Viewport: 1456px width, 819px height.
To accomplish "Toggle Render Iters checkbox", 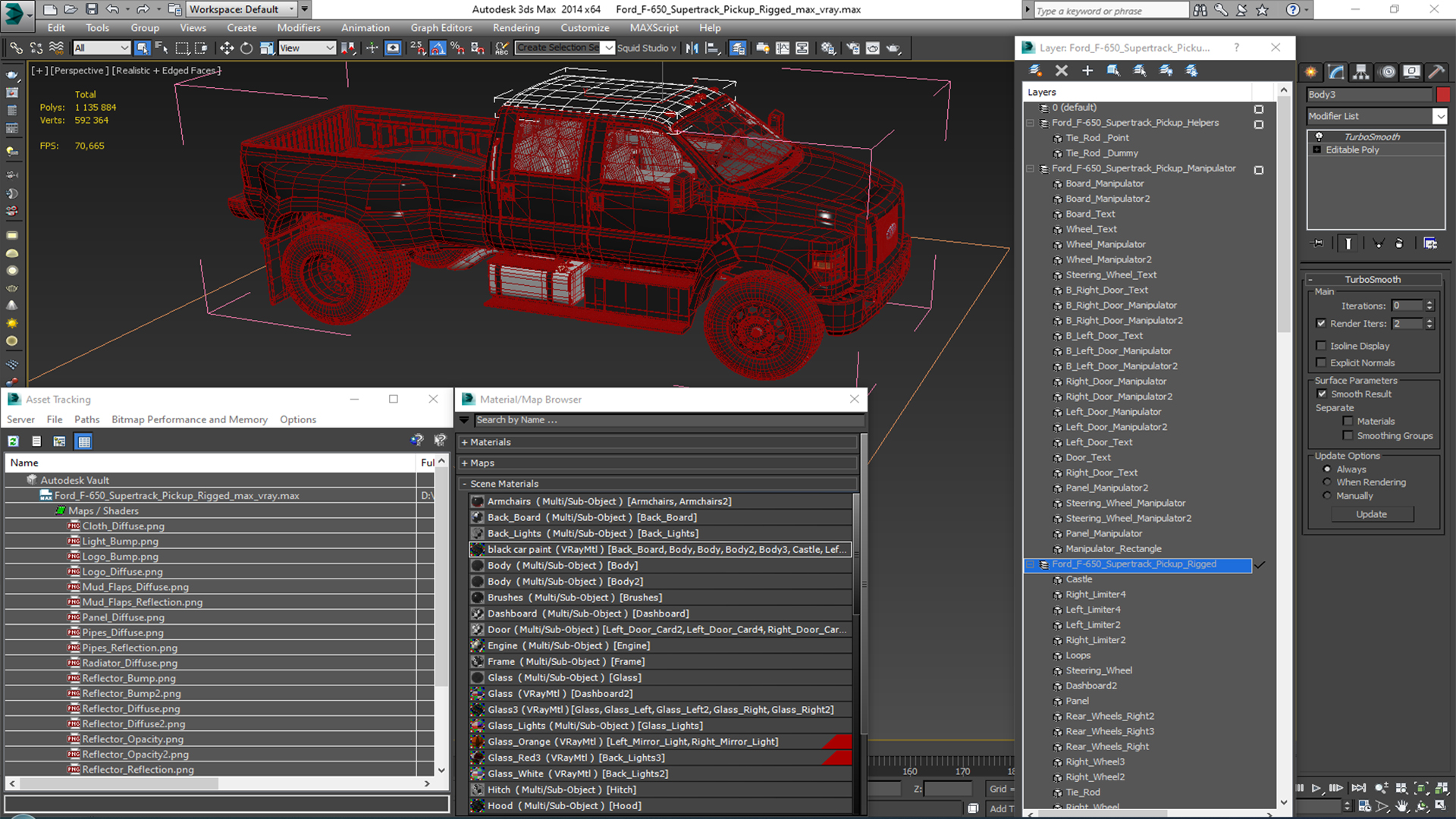I will 1322,323.
